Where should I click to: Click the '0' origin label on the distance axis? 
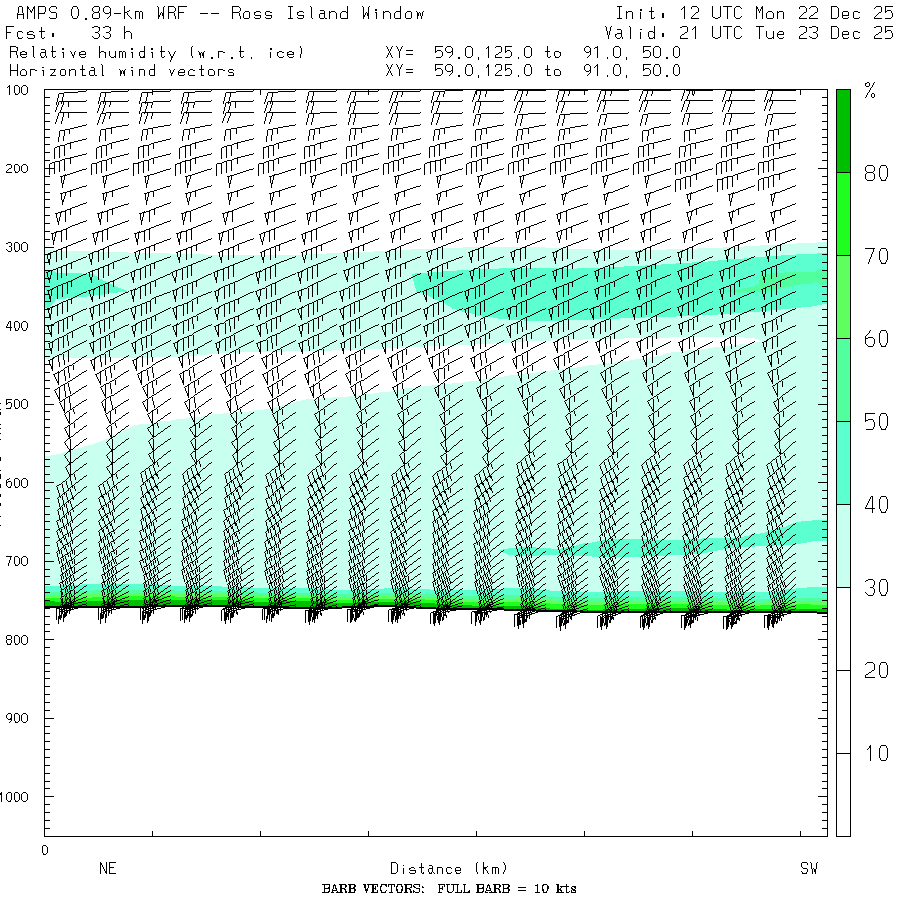tap(44, 850)
